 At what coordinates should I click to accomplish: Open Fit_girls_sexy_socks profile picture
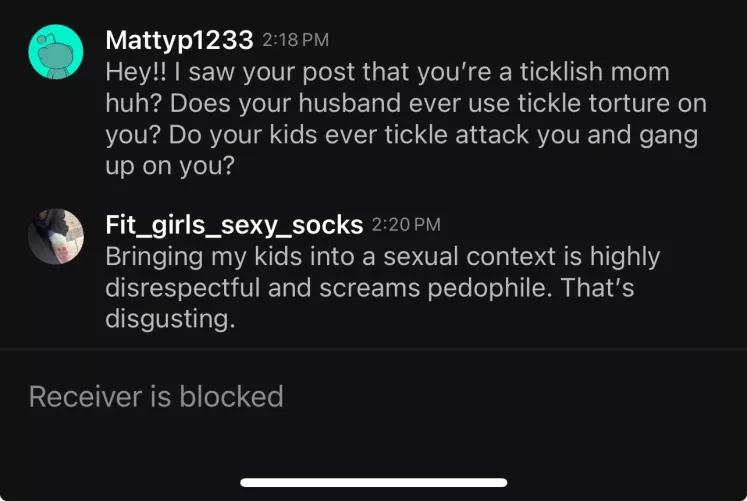point(56,236)
